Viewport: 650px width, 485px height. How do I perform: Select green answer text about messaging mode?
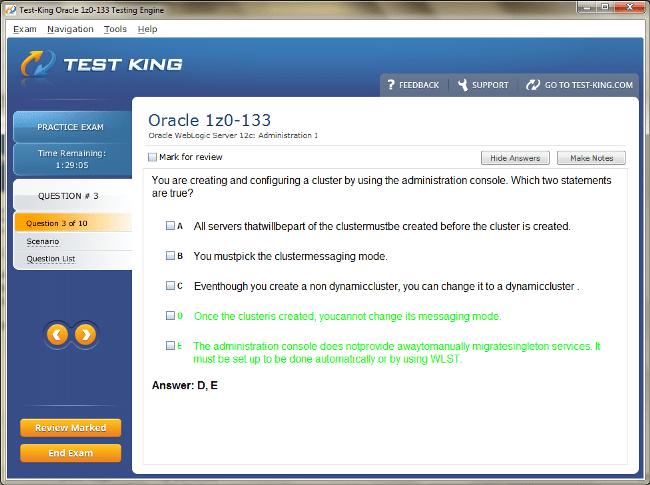347,316
